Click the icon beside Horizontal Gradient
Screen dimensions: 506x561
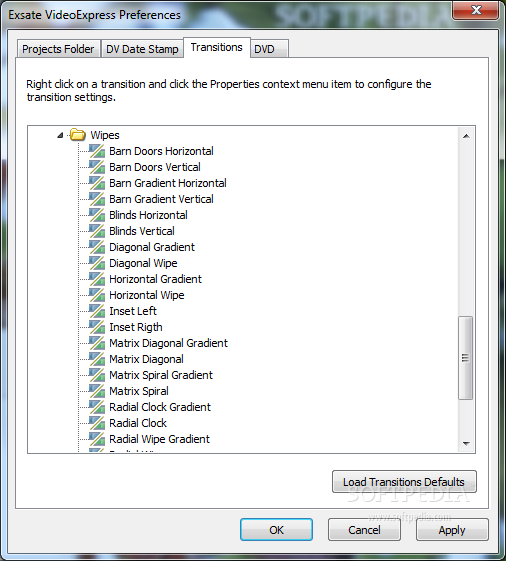coord(97,279)
